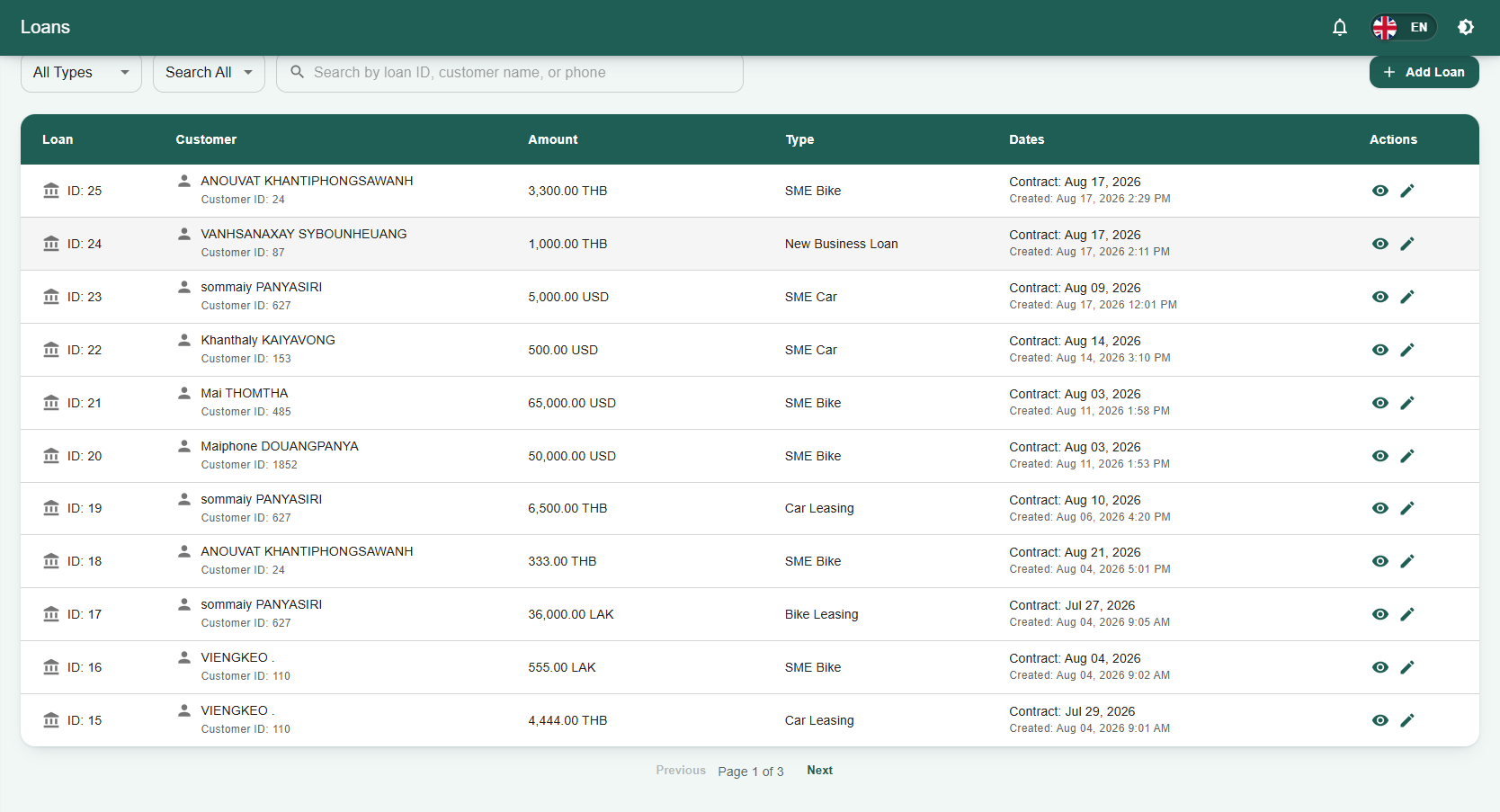View loan ID 15 details
The height and width of the screenshot is (812, 1500).
[1380, 720]
